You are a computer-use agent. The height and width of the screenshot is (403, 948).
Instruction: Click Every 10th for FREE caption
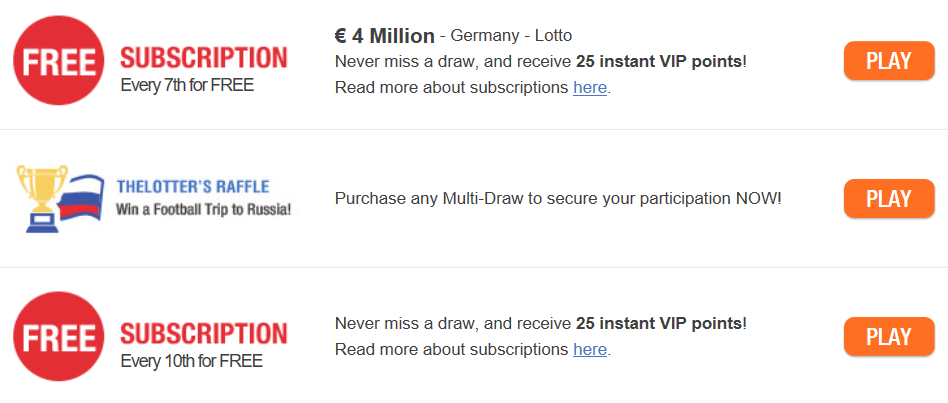click(x=192, y=361)
